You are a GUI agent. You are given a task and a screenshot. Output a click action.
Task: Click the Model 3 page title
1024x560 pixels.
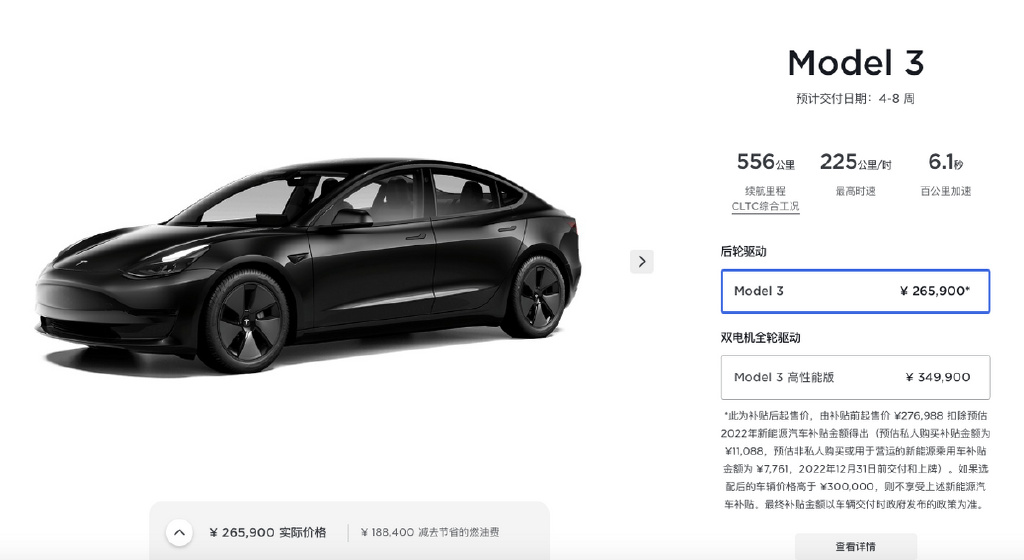(x=856, y=63)
